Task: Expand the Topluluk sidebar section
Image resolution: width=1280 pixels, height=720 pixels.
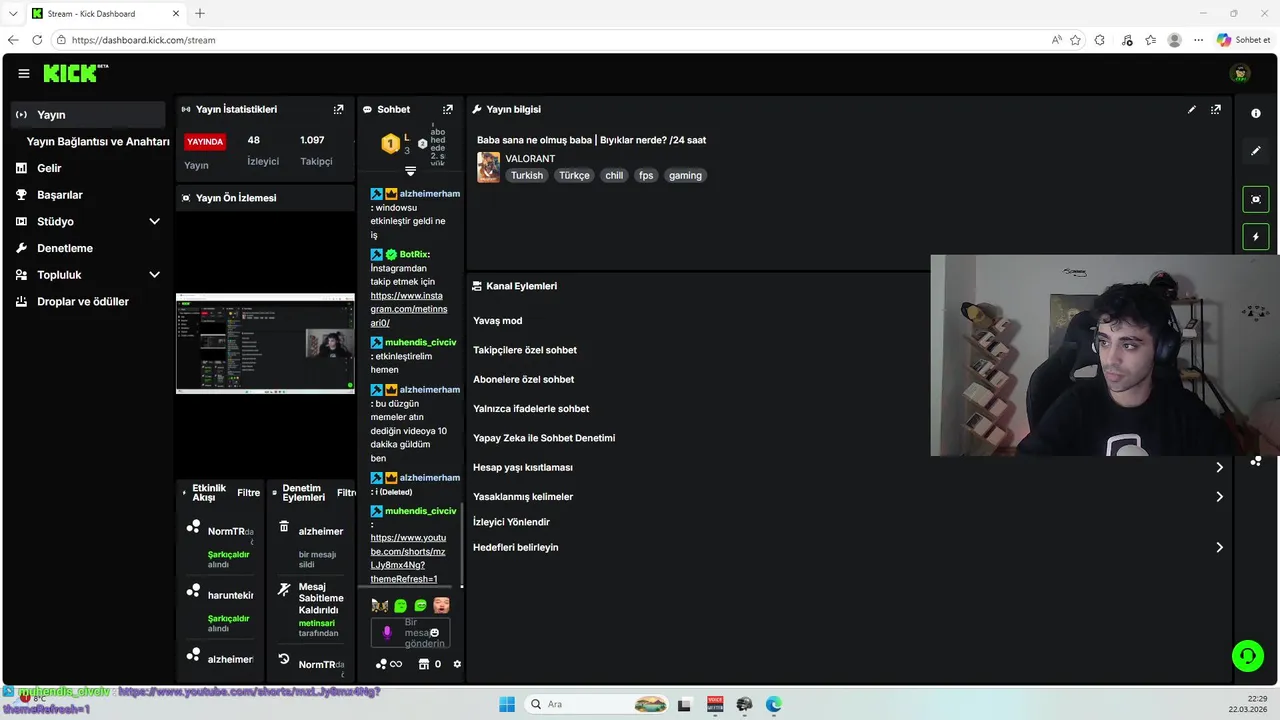Action: (154, 274)
